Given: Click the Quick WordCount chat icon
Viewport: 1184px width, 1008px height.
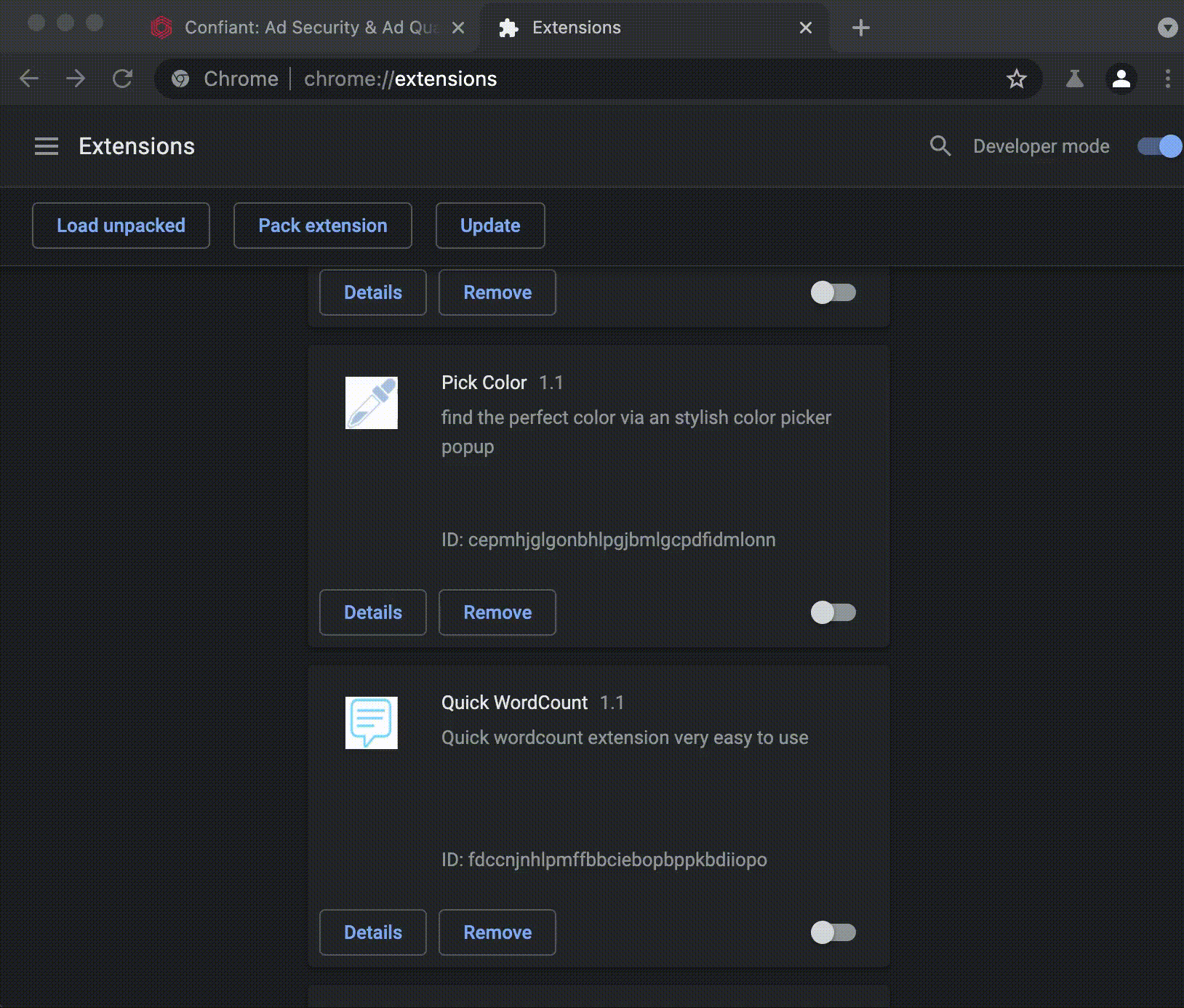Looking at the screenshot, I should 372,723.
